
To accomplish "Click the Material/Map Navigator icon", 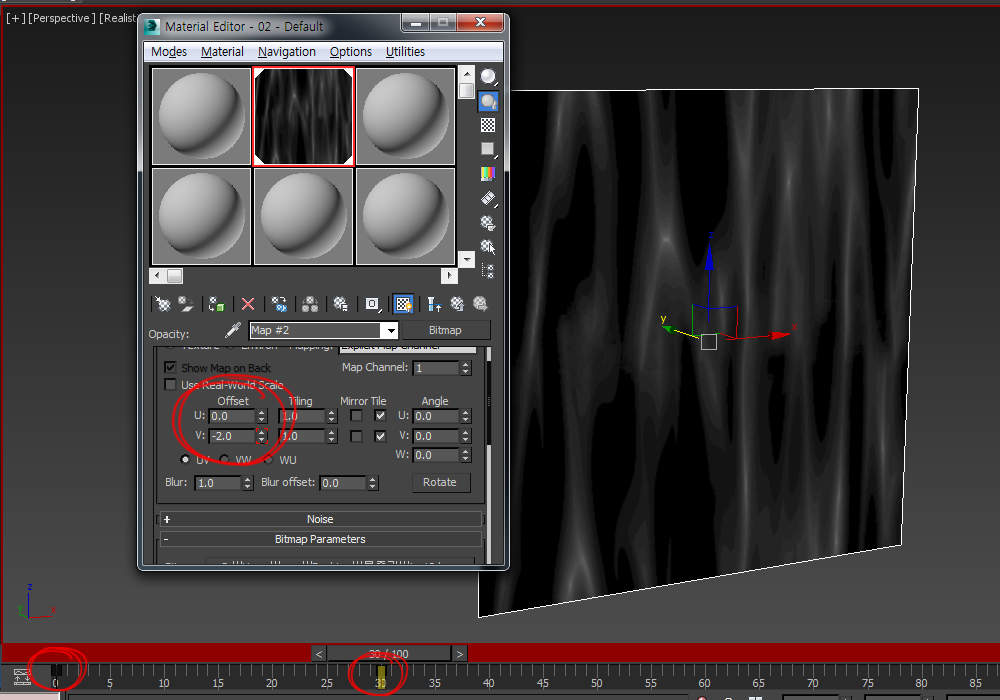I will coord(488,271).
